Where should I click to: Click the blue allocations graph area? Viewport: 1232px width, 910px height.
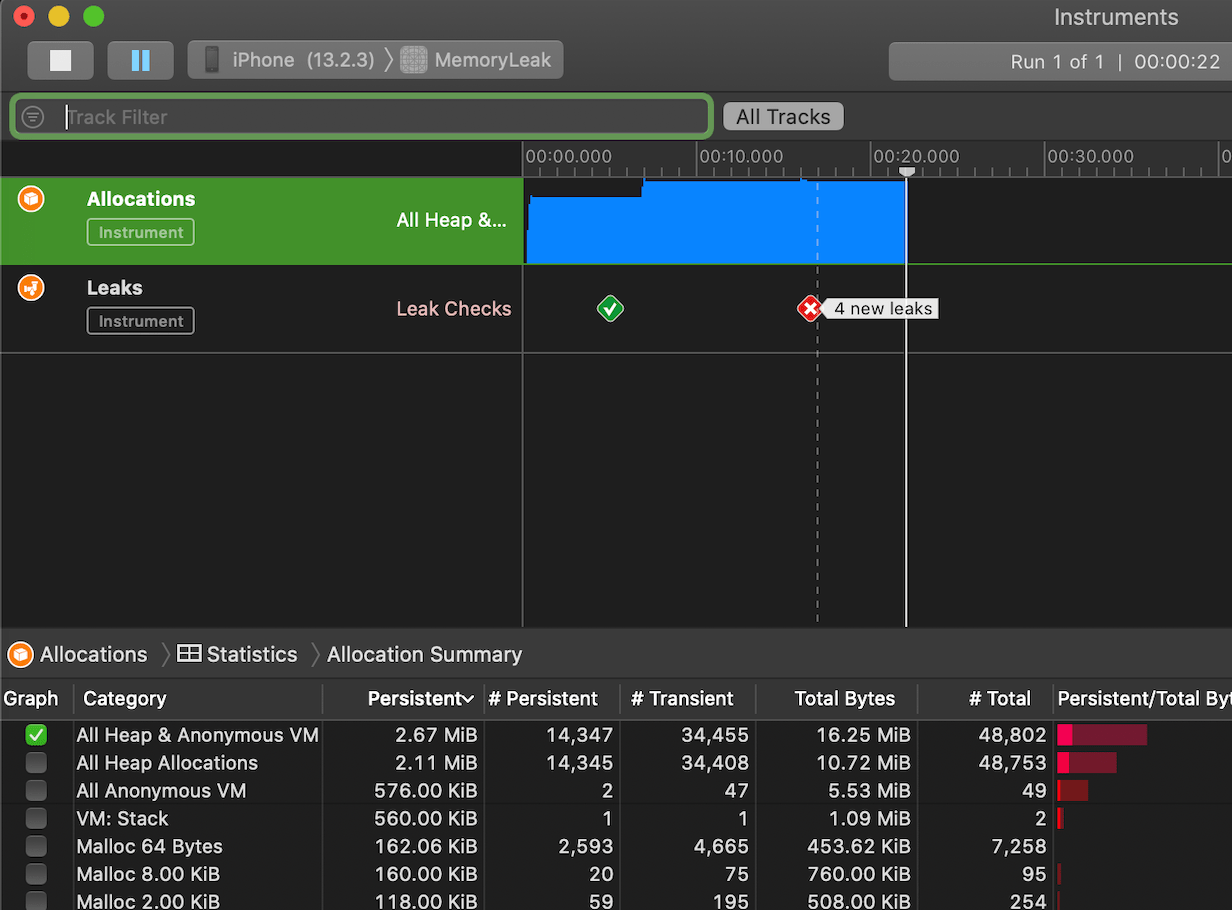715,222
